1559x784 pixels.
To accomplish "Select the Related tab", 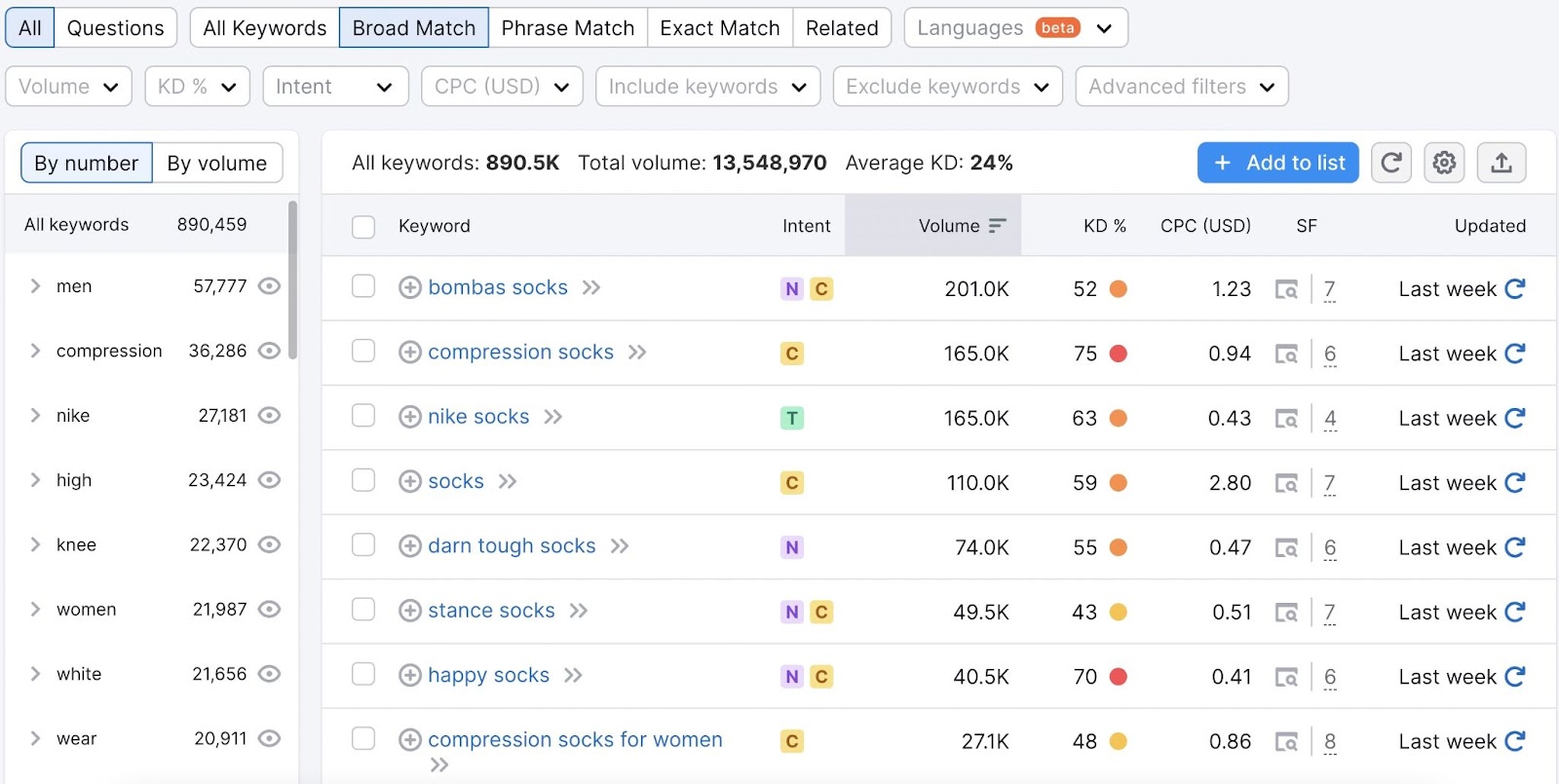I will click(842, 28).
